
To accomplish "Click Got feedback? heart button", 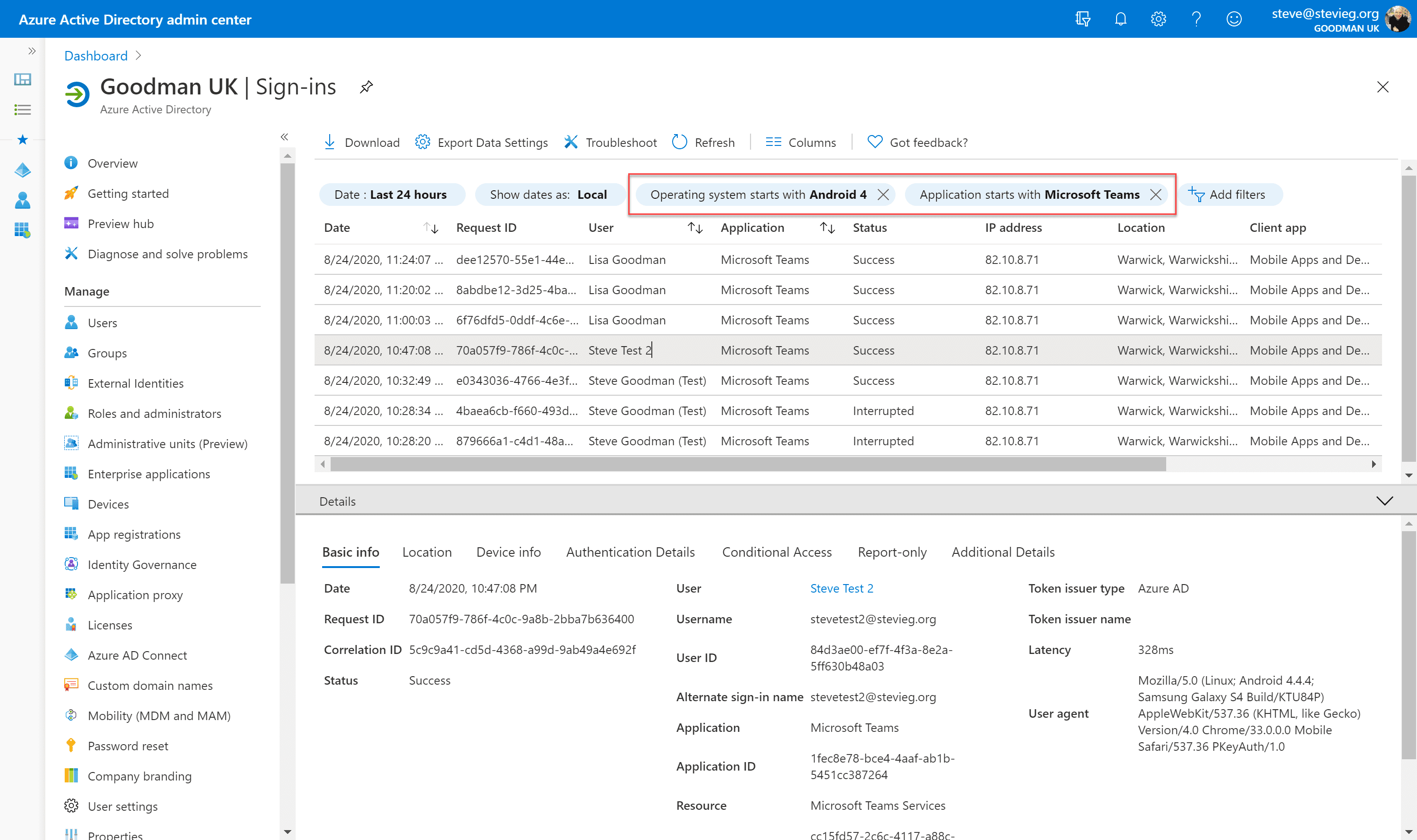I will pos(918,143).
